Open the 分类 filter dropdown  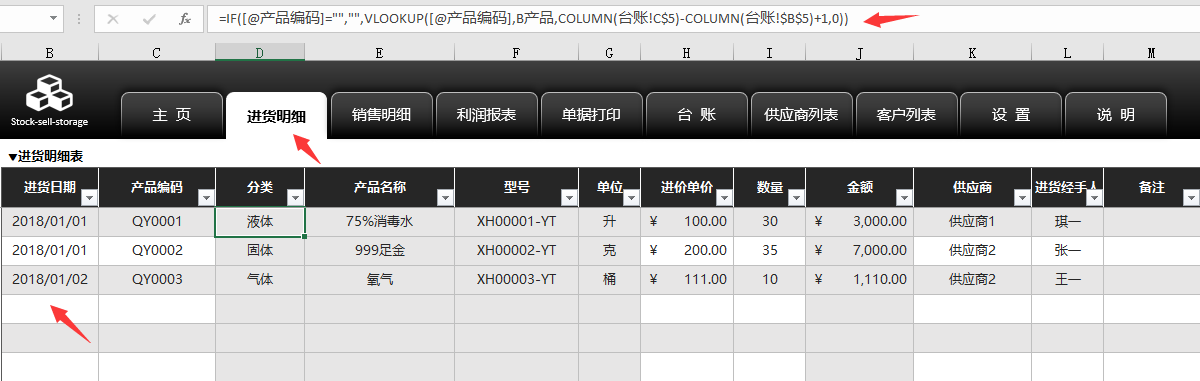(x=295, y=197)
